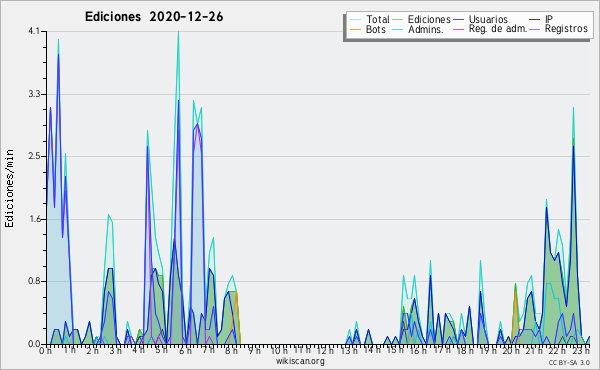Click the y-axis value 0.8
The image size is (600, 370).
(x=34, y=281)
